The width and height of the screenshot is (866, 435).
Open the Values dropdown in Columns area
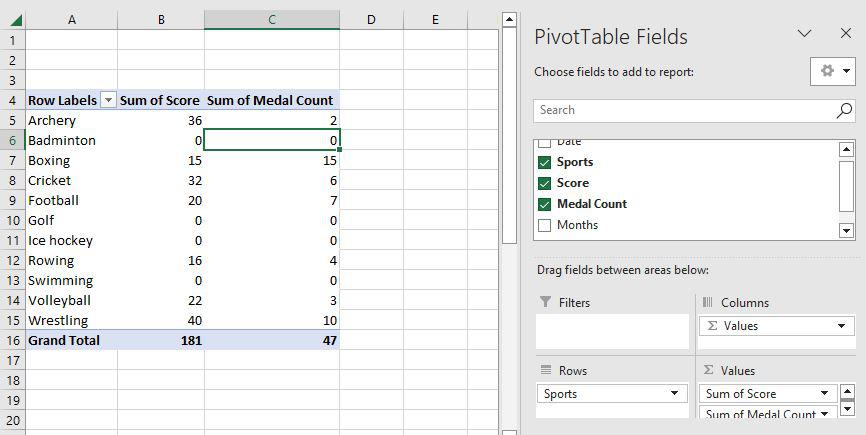(842, 326)
